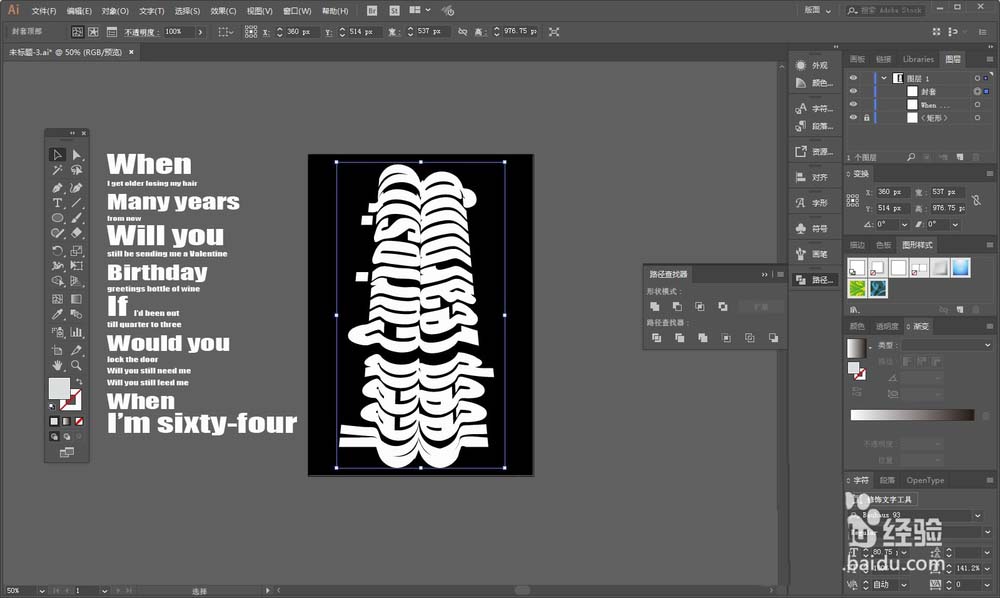
Task: Click the Divide pathfinder icon
Action: [656, 338]
